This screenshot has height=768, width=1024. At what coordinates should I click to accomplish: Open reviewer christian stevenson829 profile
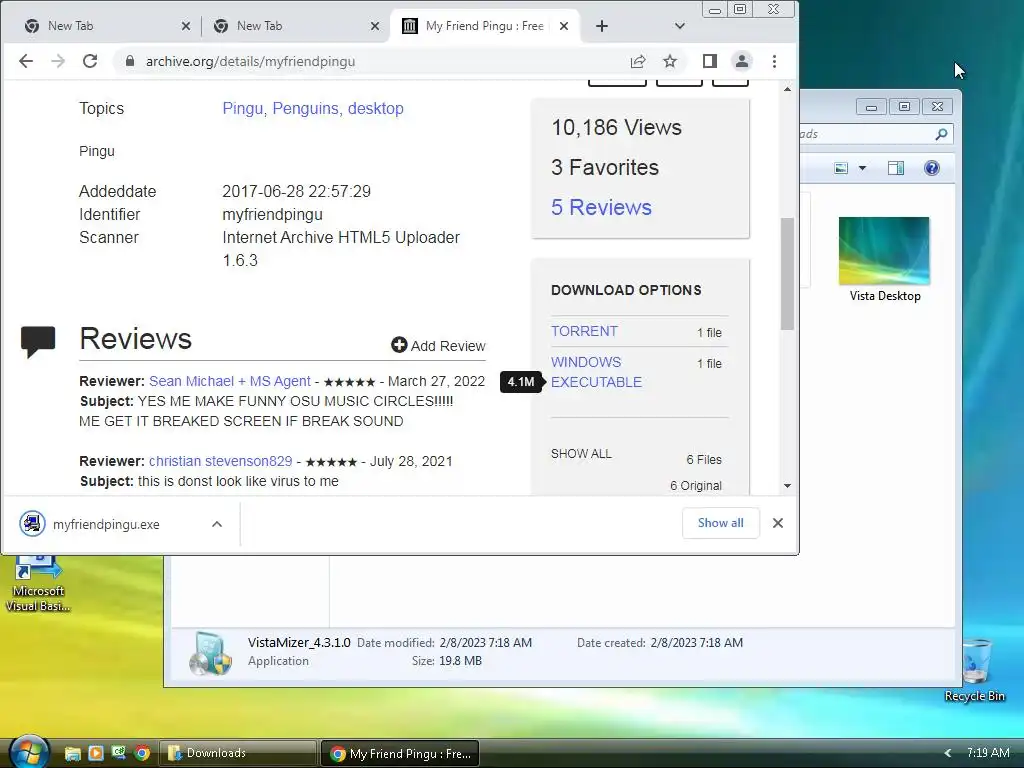click(221, 461)
